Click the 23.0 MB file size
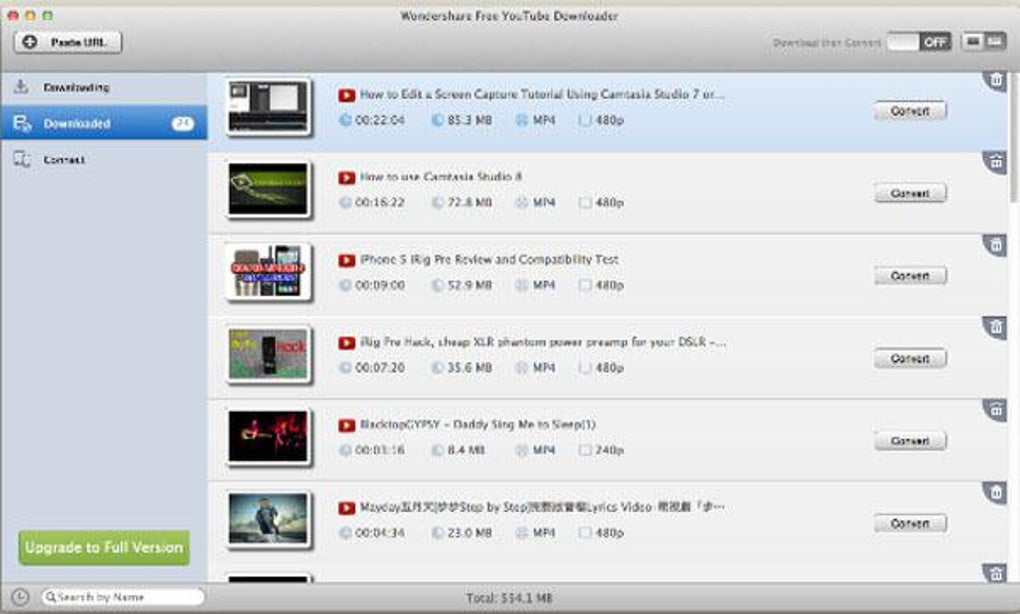Viewport: 1020px width, 614px height. [x=470, y=533]
